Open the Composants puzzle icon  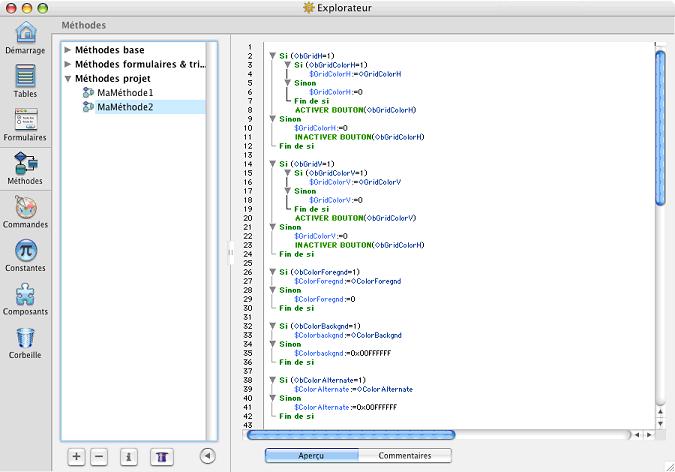25,295
